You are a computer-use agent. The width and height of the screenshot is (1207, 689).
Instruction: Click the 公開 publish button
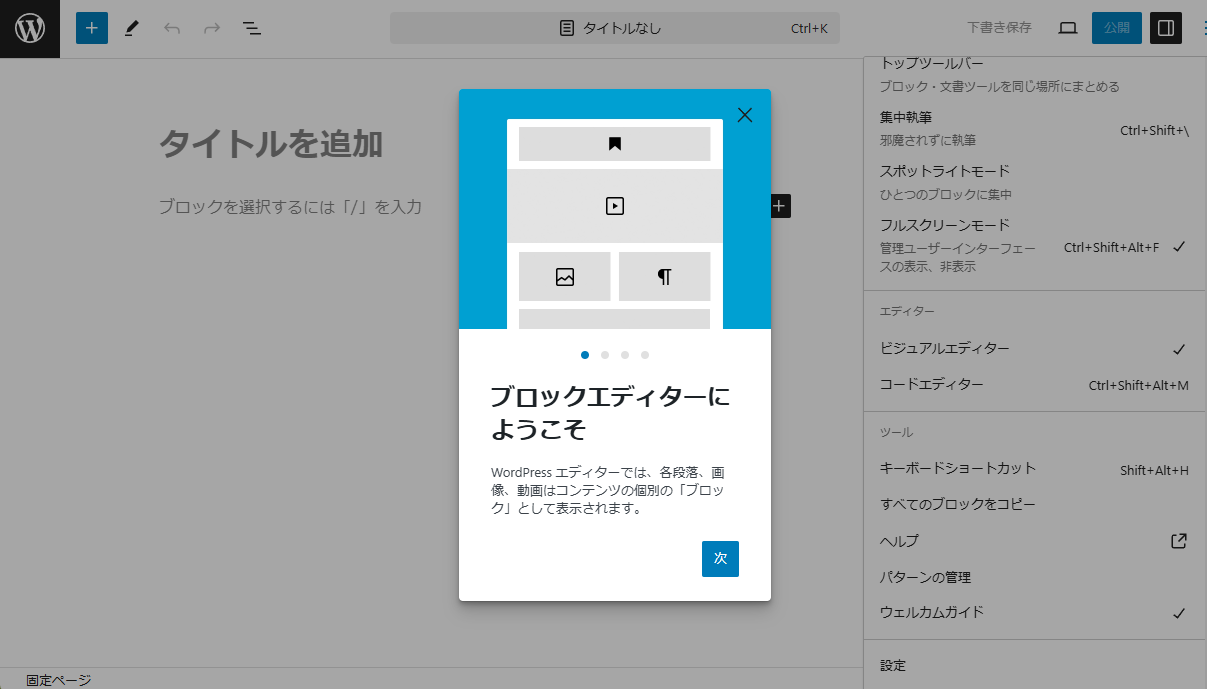[x=1116, y=28]
